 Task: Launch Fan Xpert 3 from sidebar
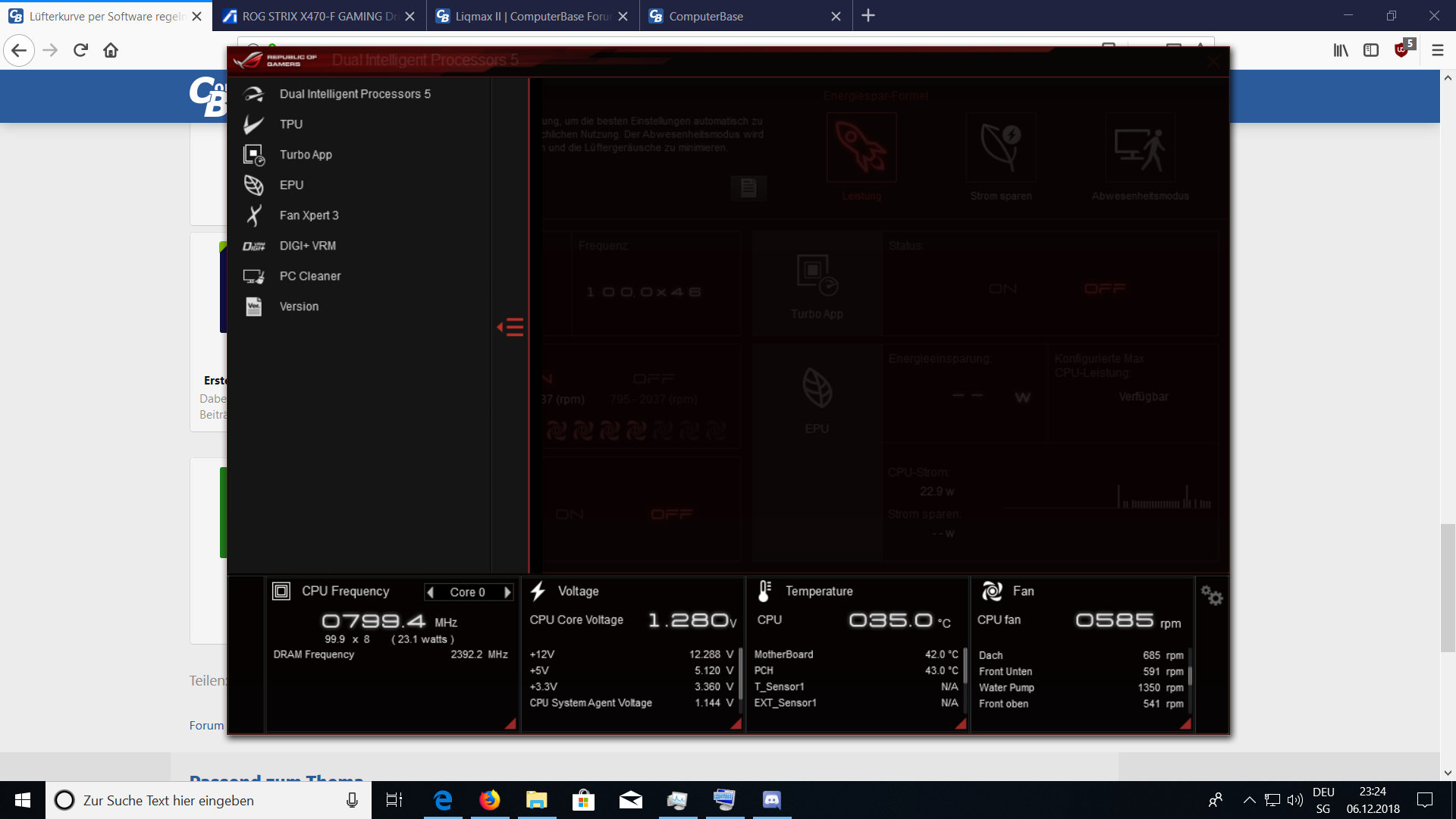[309, 215]
